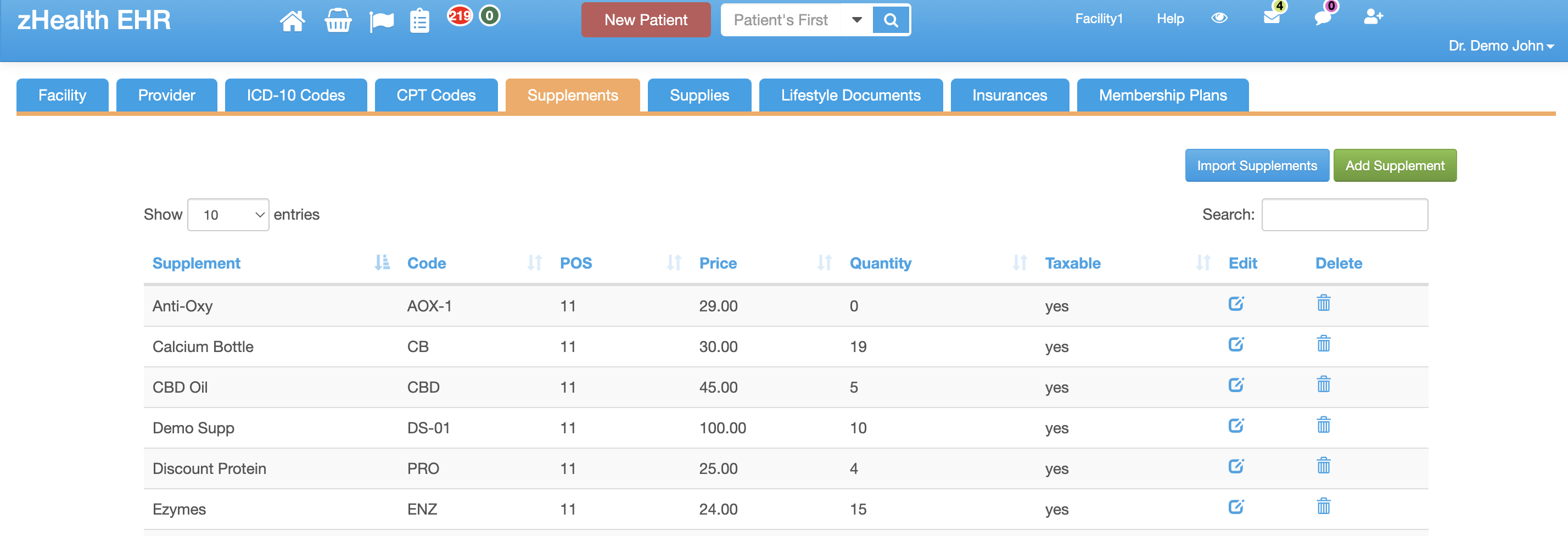
Task: Select the Supplements tab
Action: coord(572,95)
